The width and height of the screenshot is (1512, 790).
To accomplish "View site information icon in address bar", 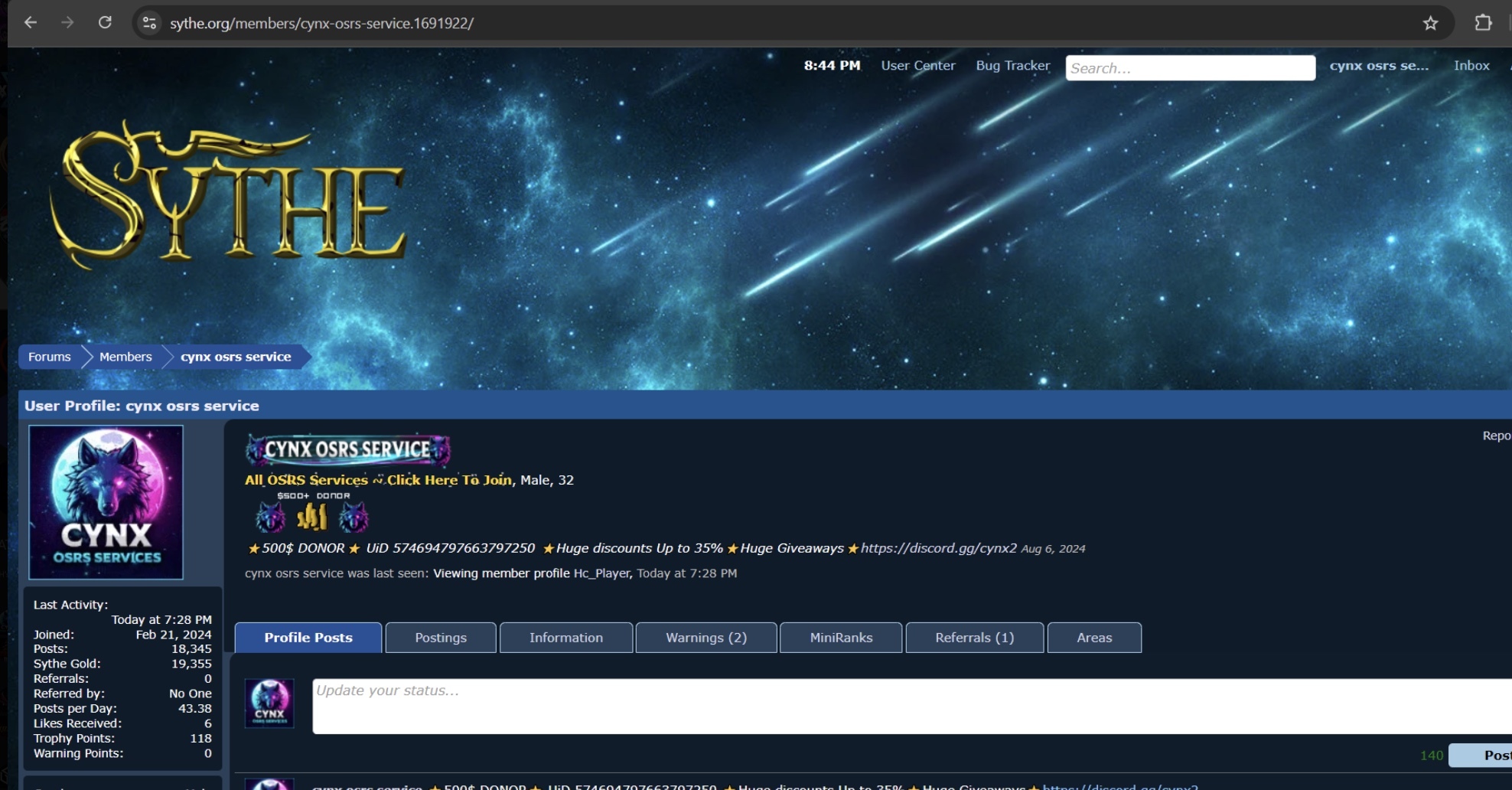I will (x=150, y=23).
